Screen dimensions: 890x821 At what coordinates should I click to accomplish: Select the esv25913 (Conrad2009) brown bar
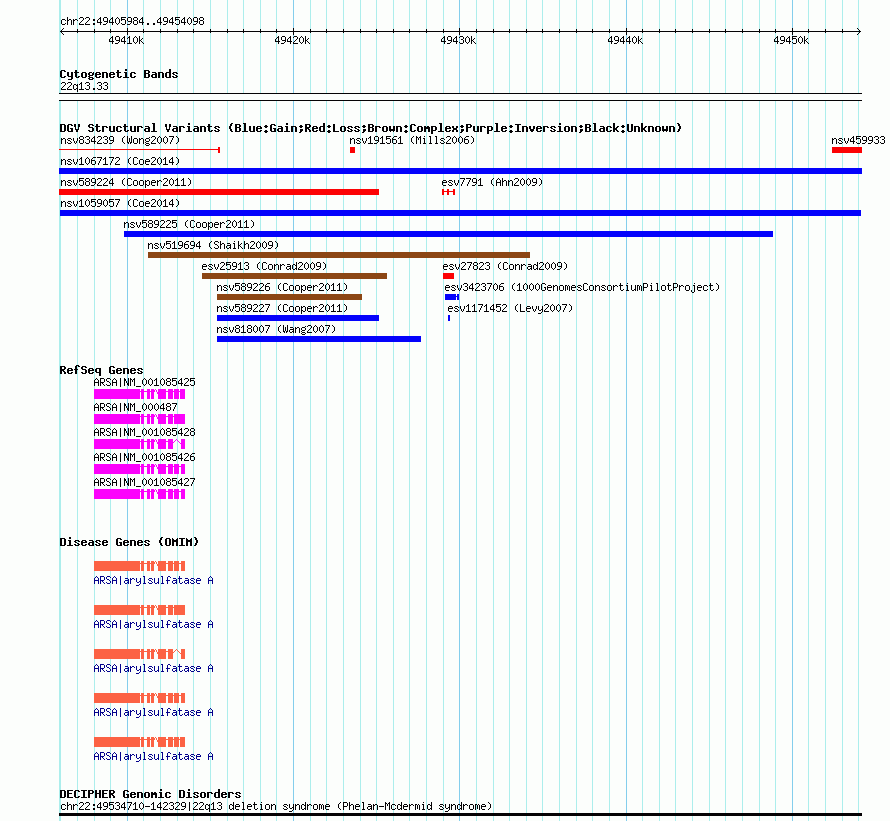[x=295, y=276]
